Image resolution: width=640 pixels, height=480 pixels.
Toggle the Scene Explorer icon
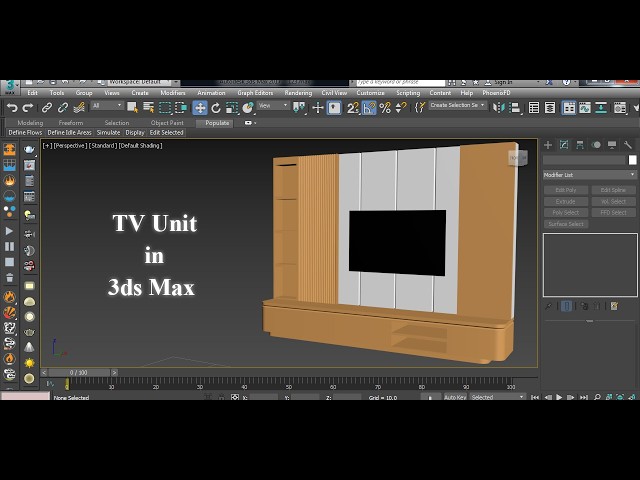534,108
